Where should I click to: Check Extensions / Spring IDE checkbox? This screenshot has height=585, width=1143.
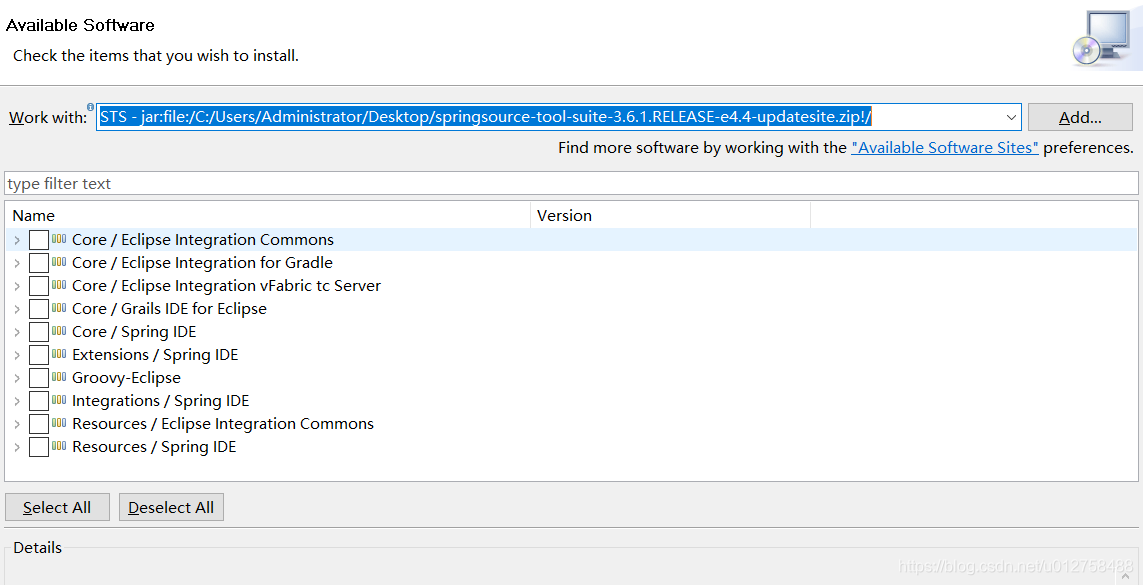point(39,355)
